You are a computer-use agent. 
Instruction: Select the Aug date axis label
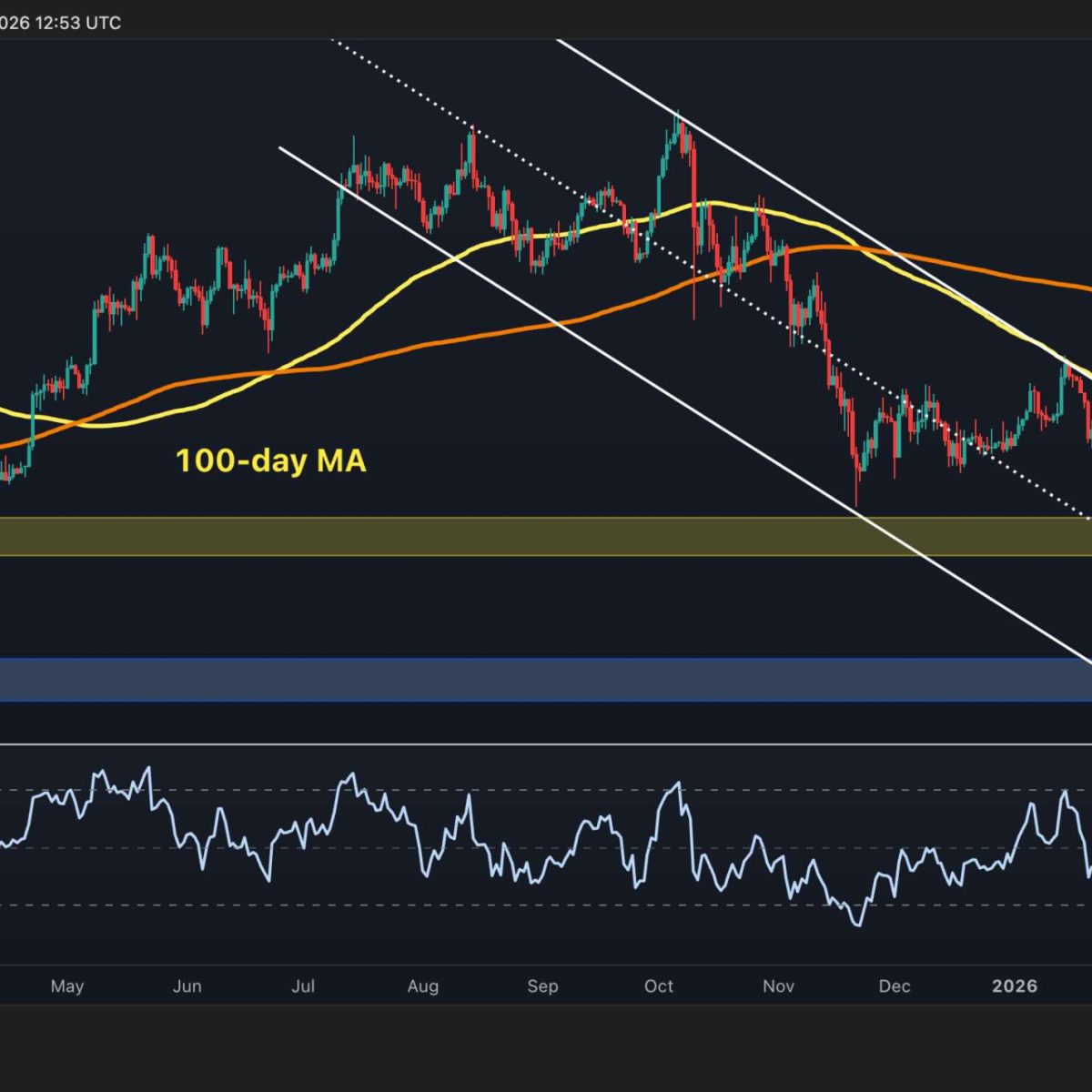[x=423, y=986]
